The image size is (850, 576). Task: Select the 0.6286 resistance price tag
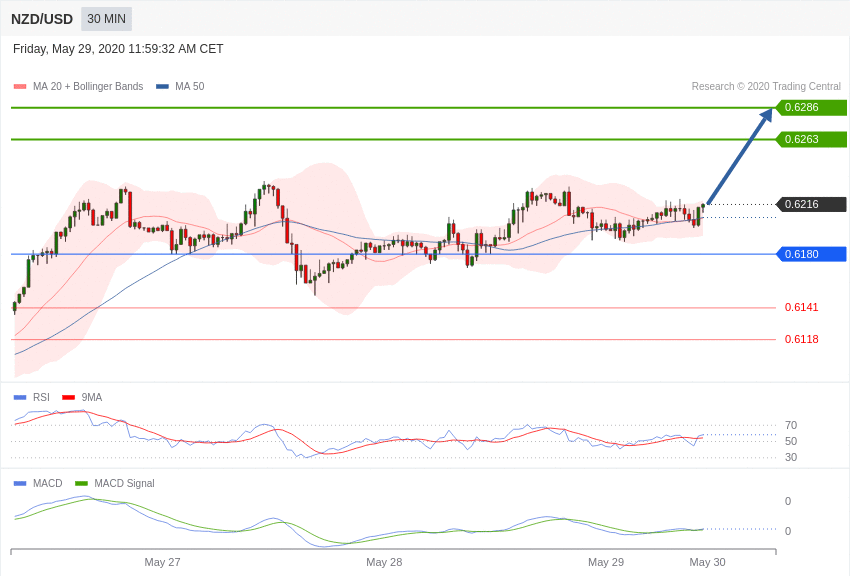811,107
